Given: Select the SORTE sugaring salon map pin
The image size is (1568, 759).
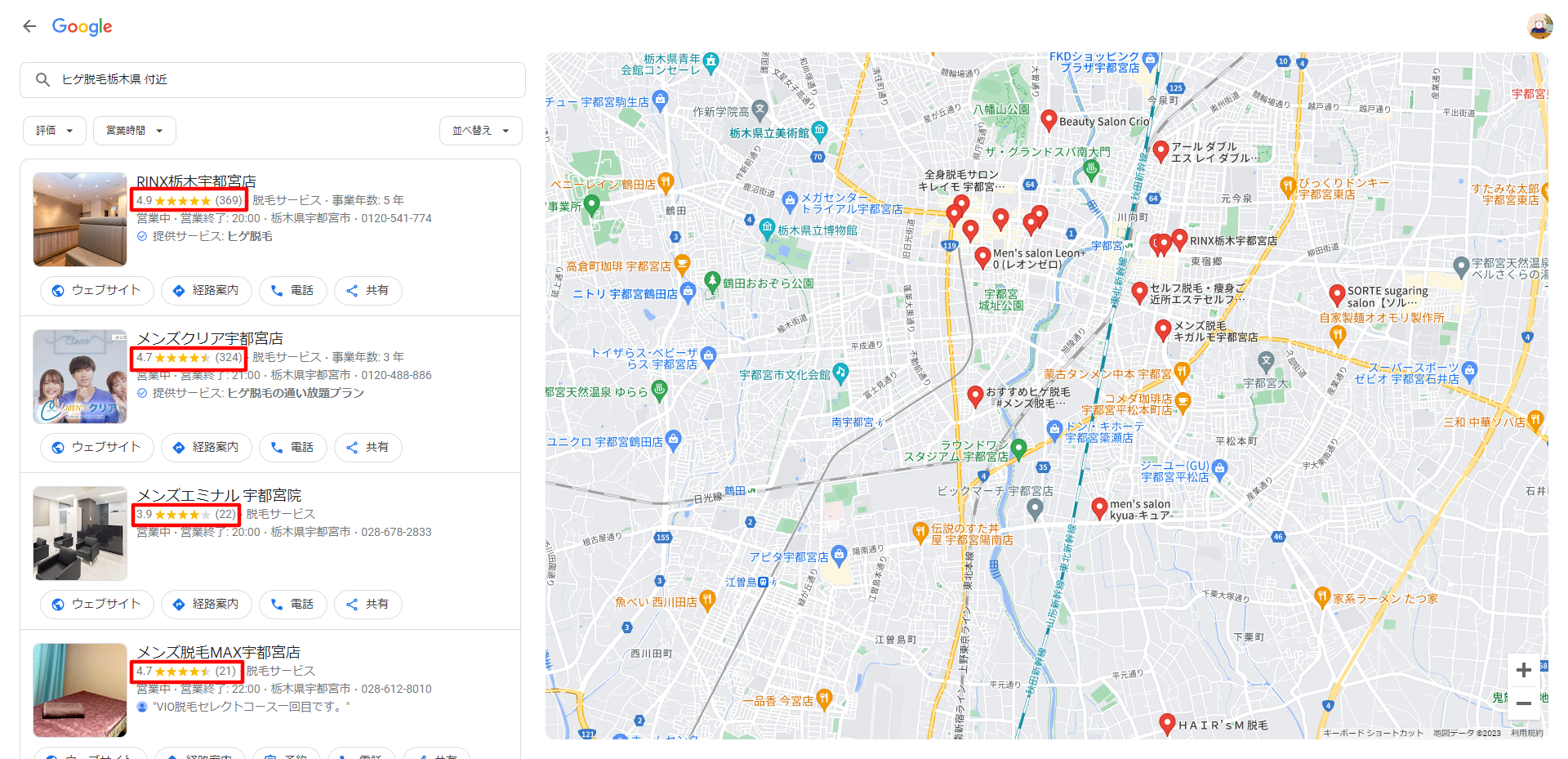Looking at the screenshot, I should 1337,294.
